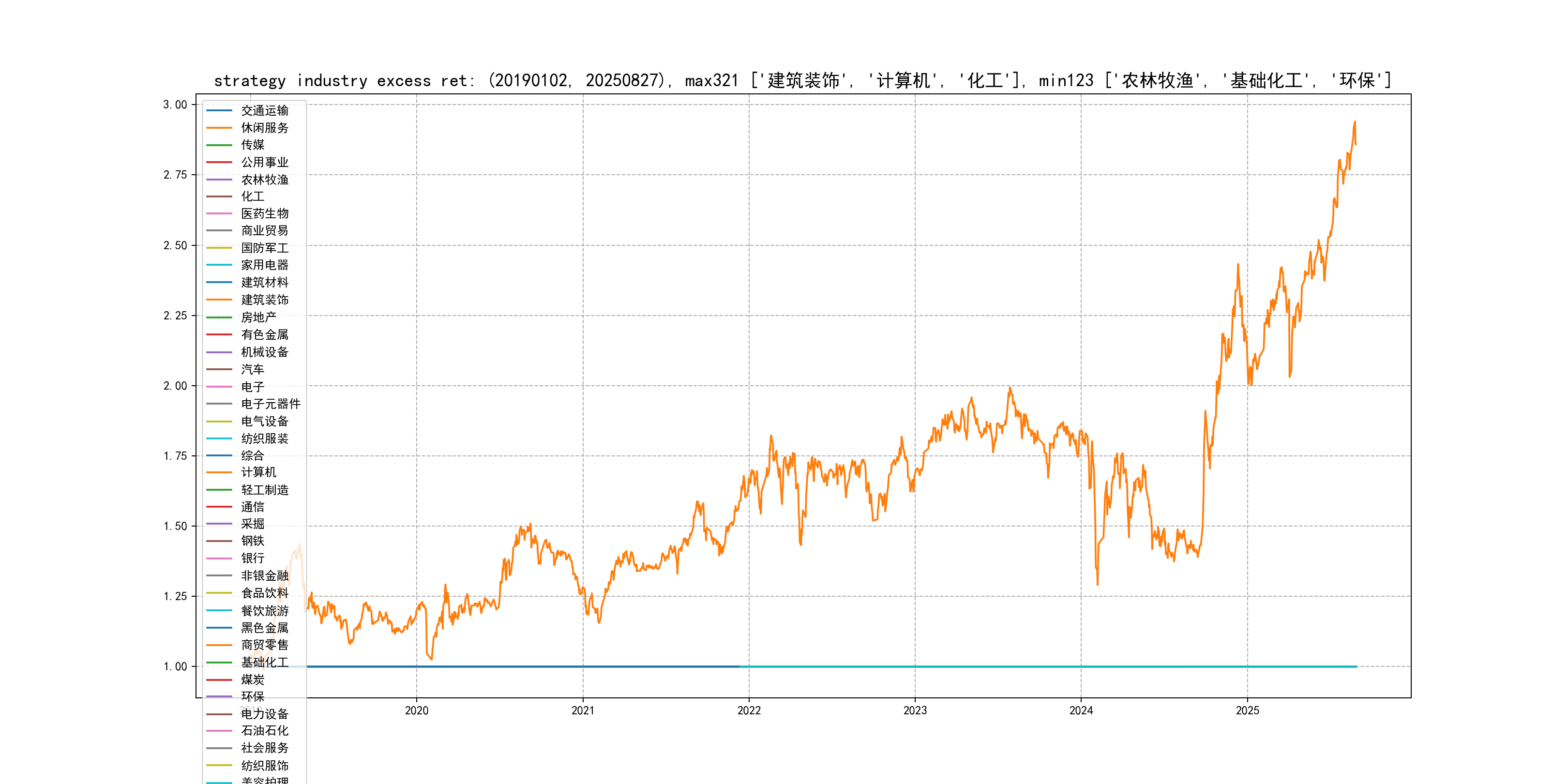Click the 计算机 legend entry
The width and height of the screenshot is (1568, 784).
click(258, 472)
